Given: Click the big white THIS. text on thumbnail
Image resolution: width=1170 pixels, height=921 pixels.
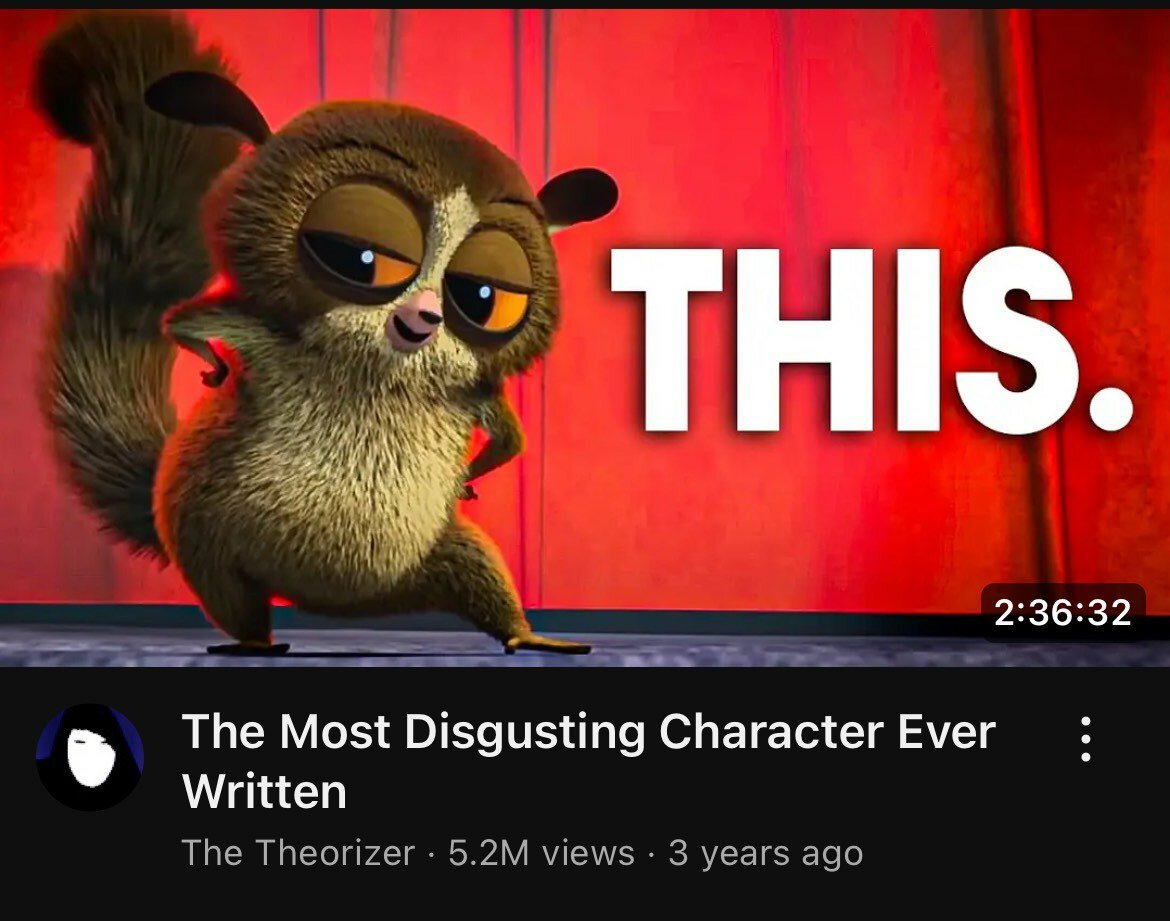Looking at the screenshot, I should (872, 340).
